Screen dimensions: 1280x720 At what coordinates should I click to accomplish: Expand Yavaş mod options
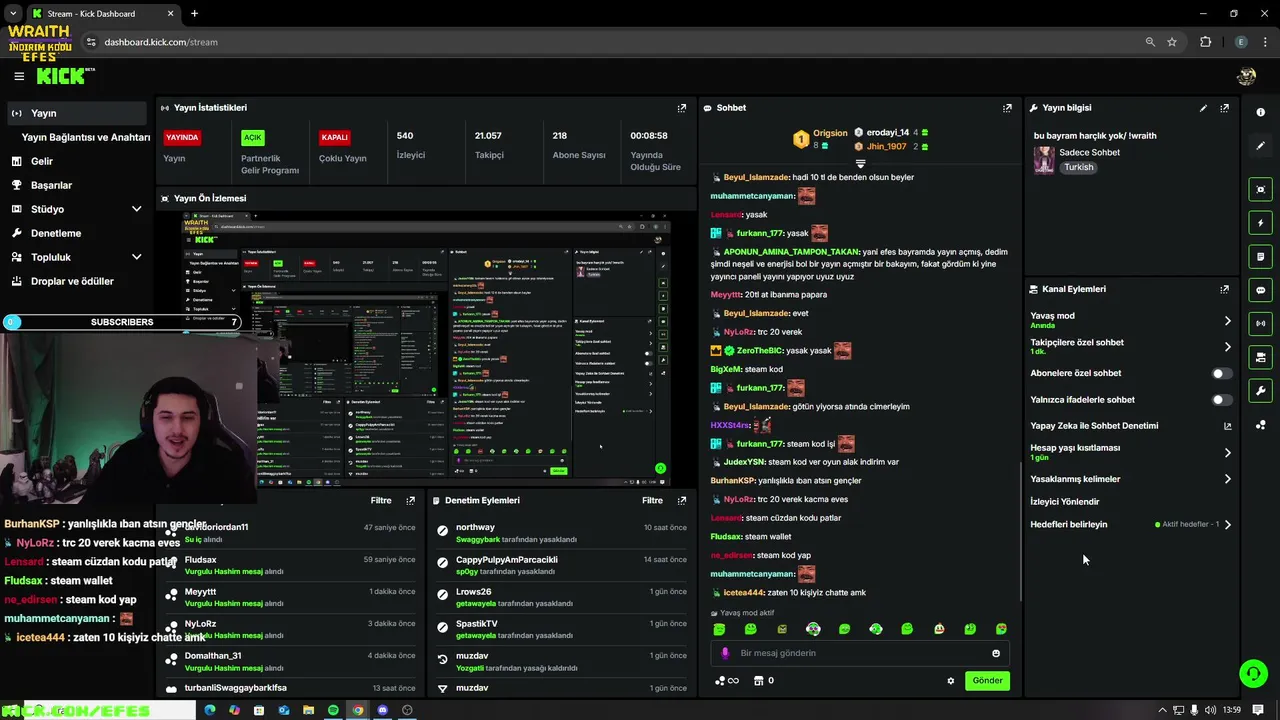click(1227, 321)
